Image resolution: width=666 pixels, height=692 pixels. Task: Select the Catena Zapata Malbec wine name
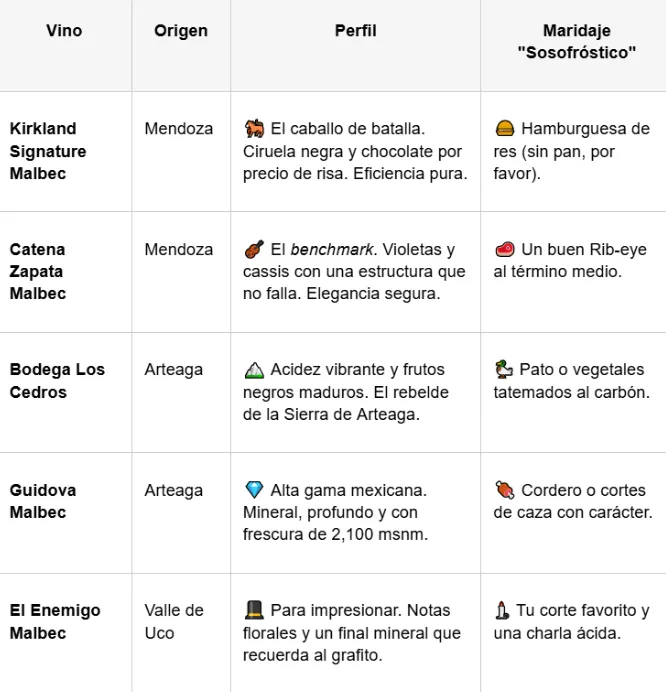(x=40, y=271)
